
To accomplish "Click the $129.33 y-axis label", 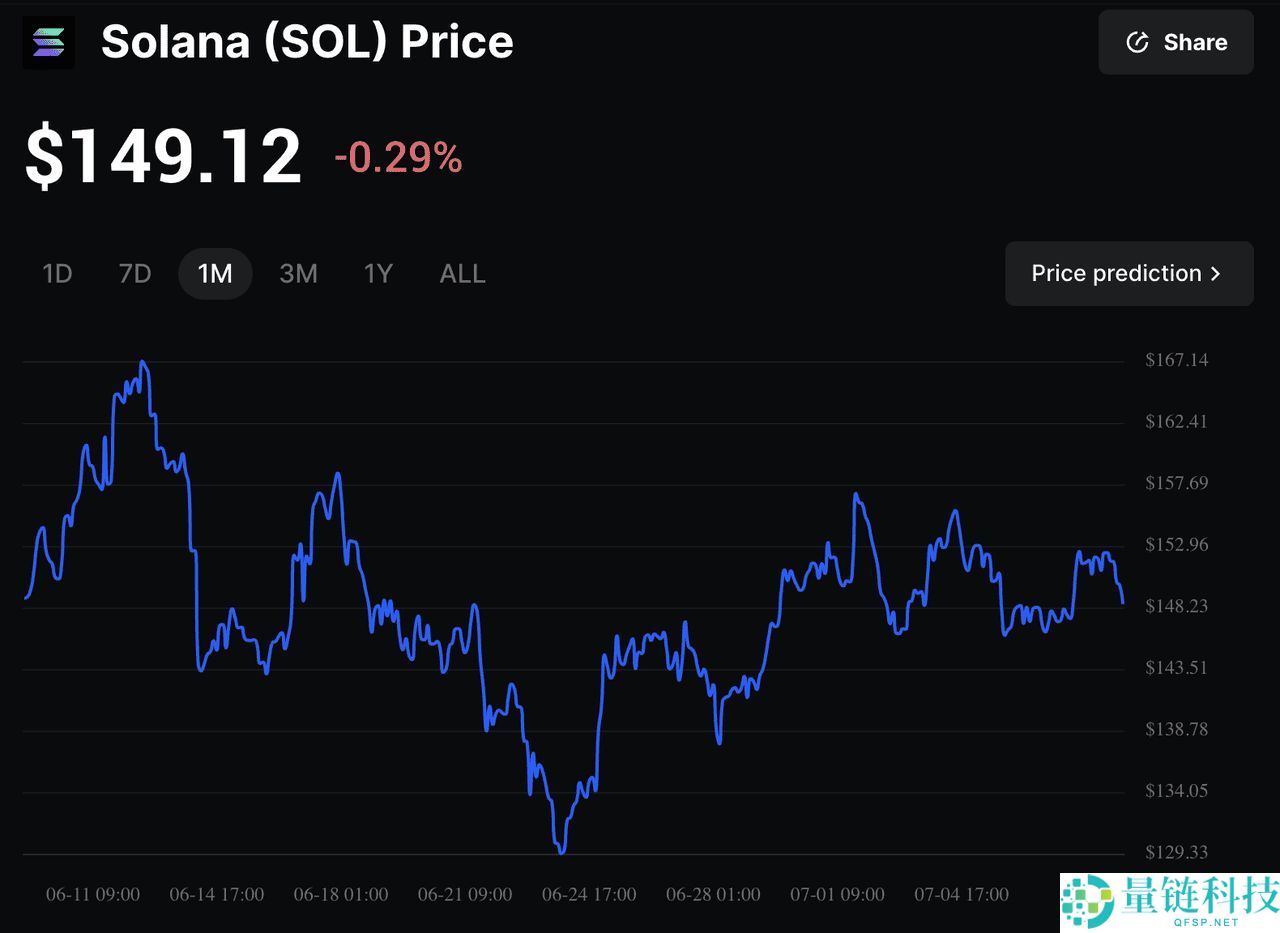I will click(1176, 852).
